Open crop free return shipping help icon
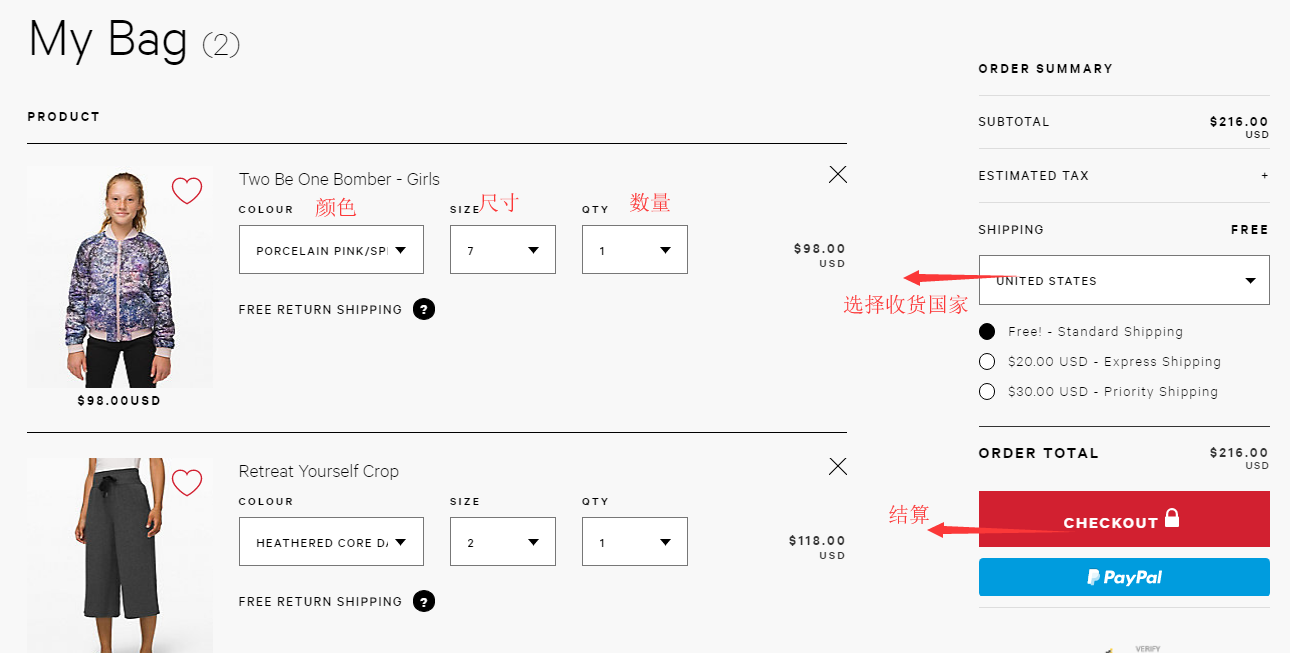This screenshot has width=1290, height=653. (x=424, y=601)
